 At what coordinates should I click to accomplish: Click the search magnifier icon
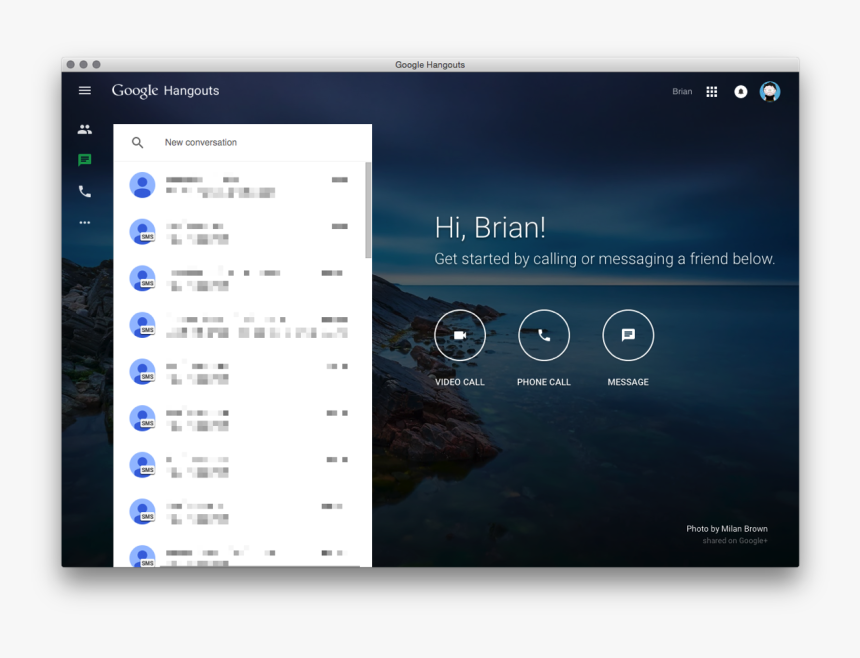(x=138, y=143)
